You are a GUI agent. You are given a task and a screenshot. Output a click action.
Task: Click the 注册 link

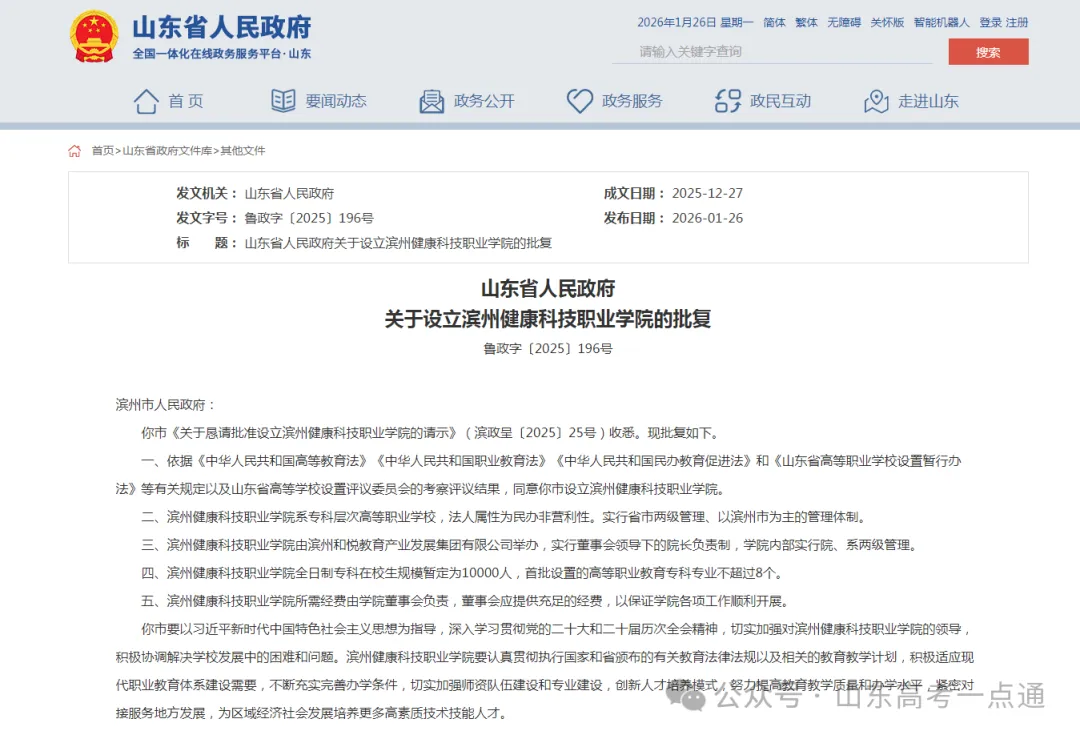pos(1017,22)
